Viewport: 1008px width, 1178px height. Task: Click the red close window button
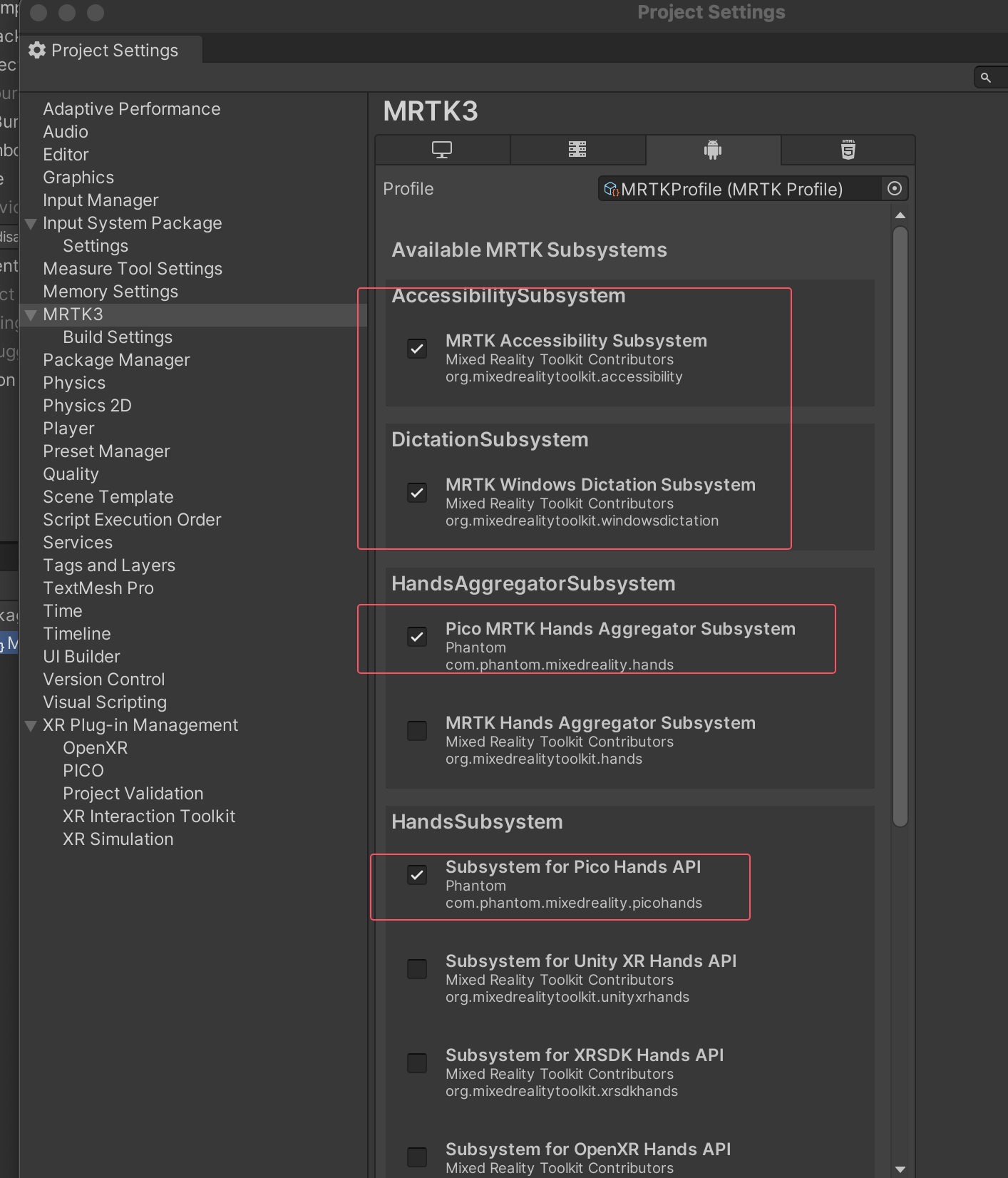click(x=38, y=13)
